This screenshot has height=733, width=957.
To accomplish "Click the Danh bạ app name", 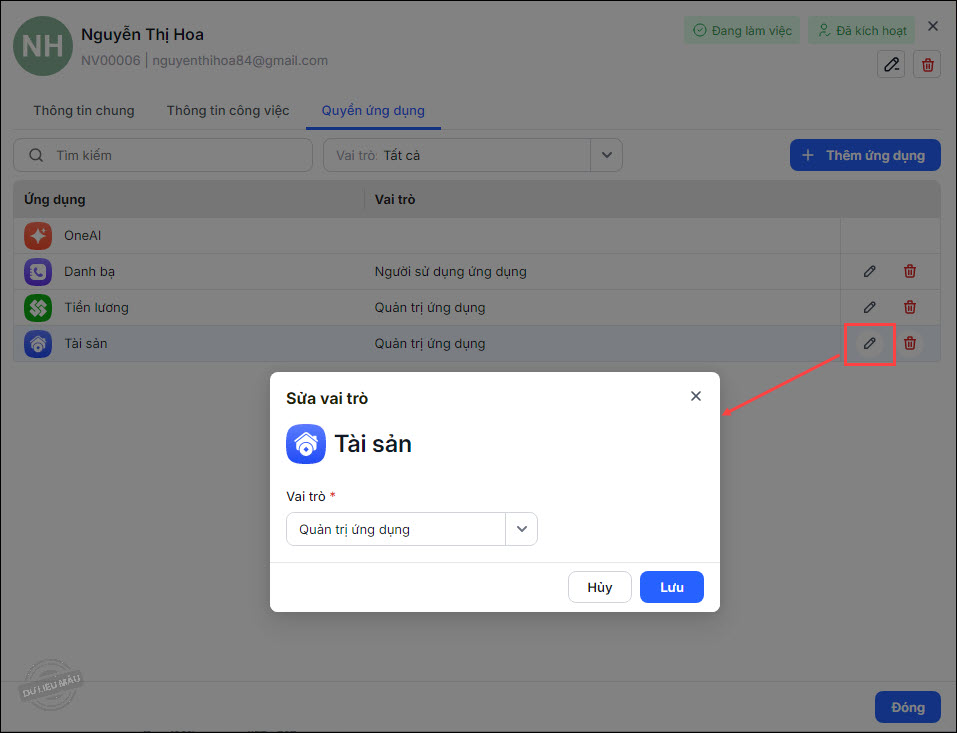I will [x=89, y=272].
